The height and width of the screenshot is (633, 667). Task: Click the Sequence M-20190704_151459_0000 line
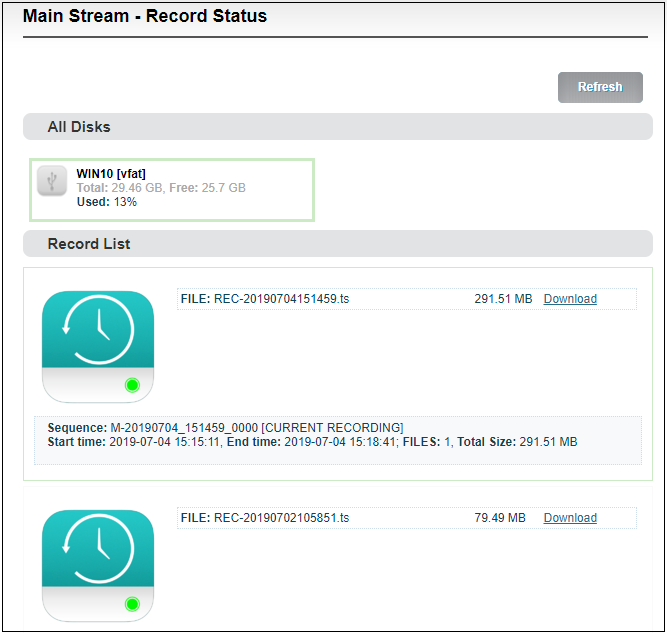click(x=225, y=428)
